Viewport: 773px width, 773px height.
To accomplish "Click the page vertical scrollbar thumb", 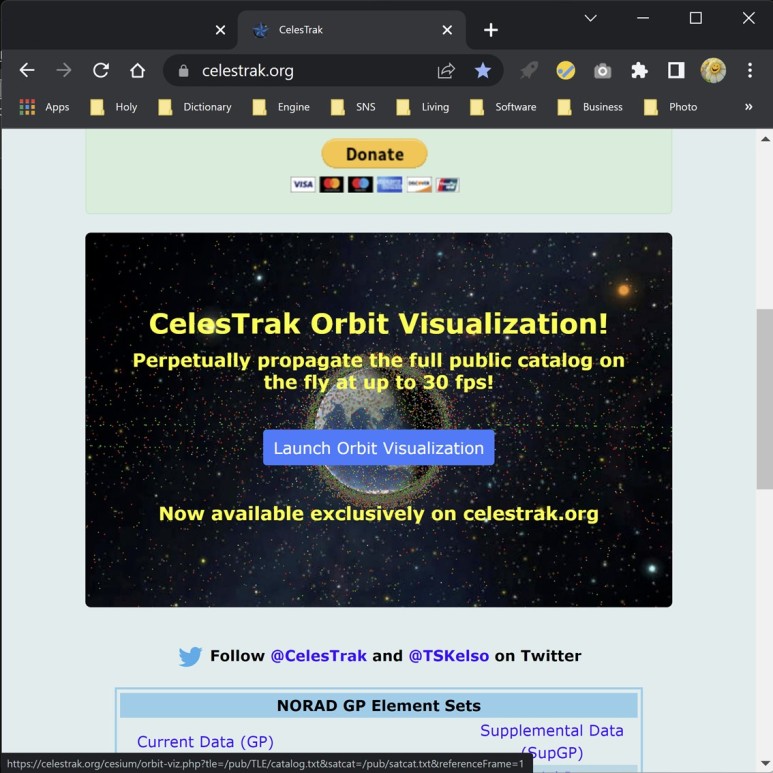I will tap(765, 399).
